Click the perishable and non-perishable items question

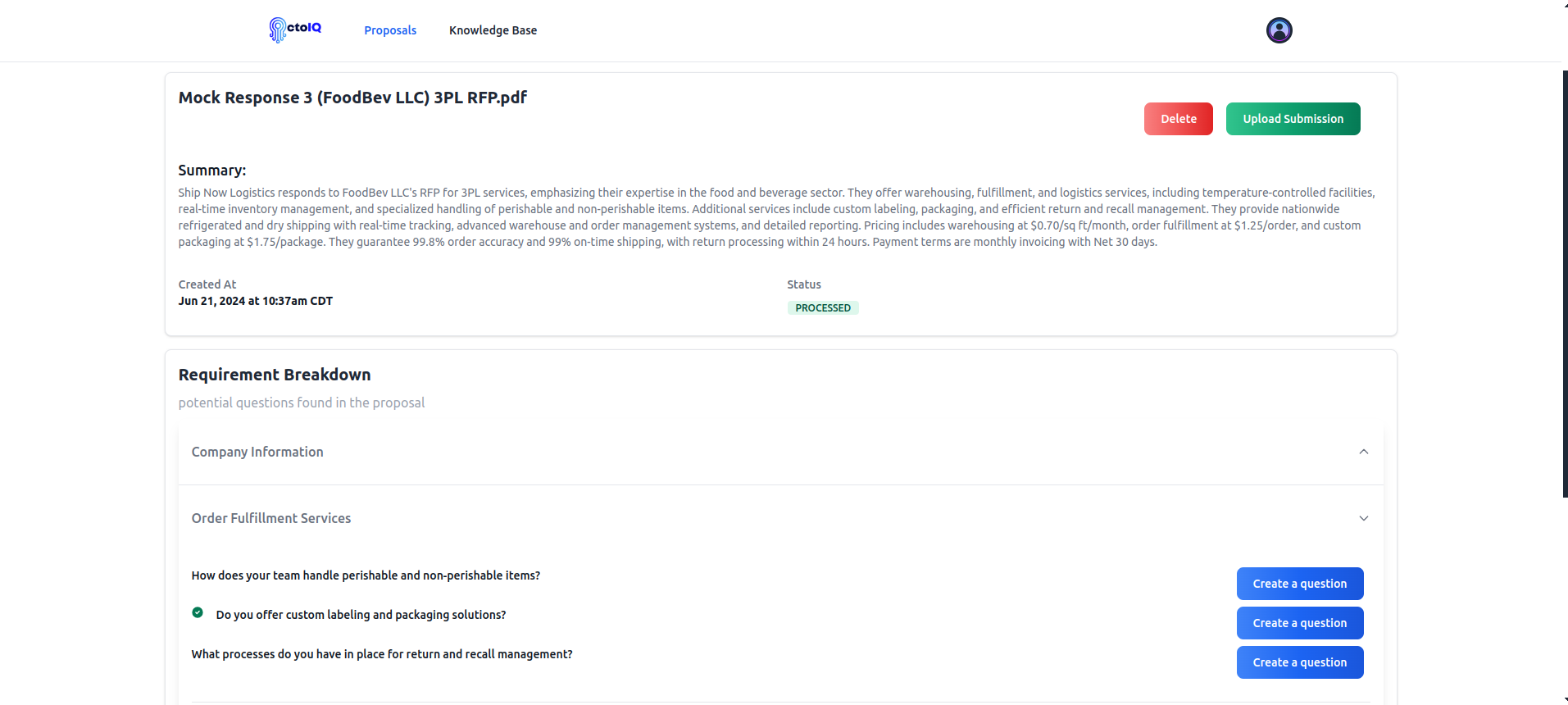point(366,575)
